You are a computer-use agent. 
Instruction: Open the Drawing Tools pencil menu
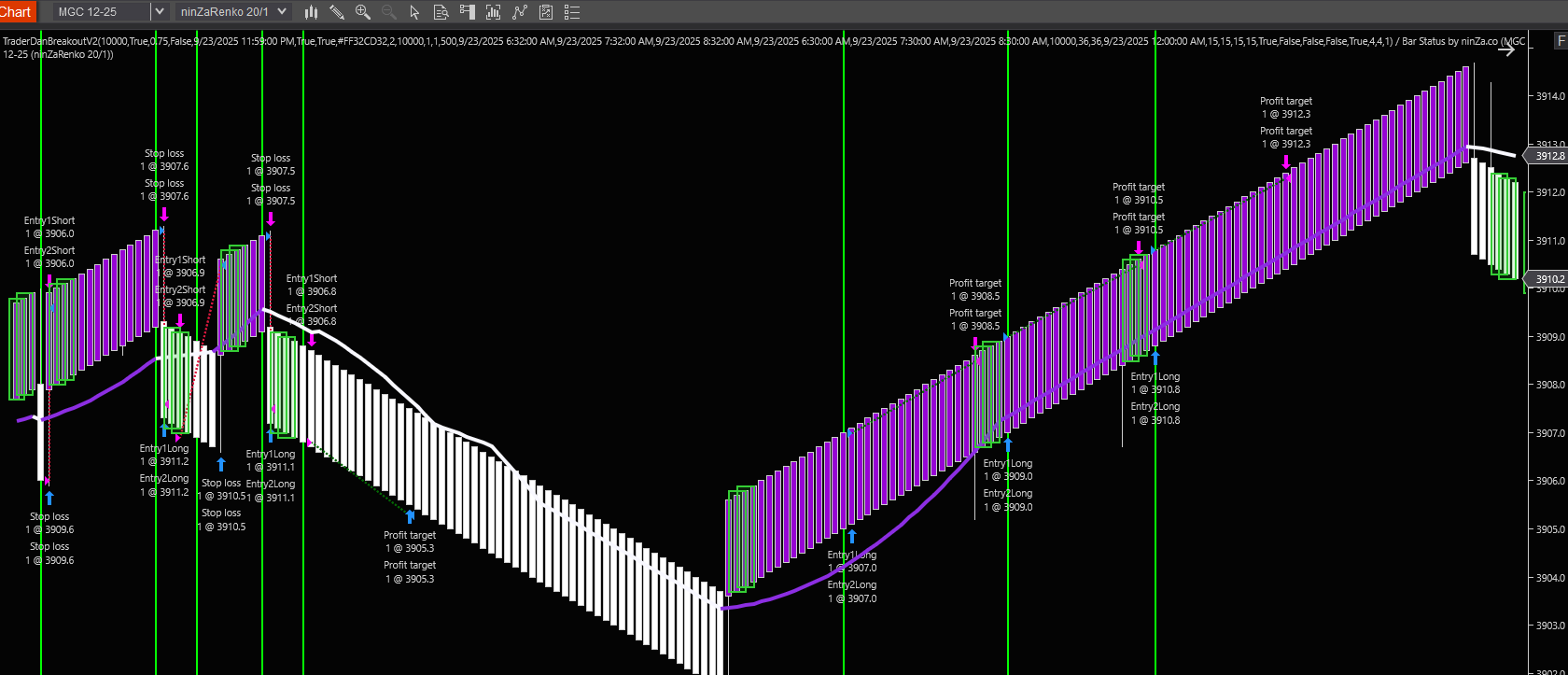pos(337,12)
